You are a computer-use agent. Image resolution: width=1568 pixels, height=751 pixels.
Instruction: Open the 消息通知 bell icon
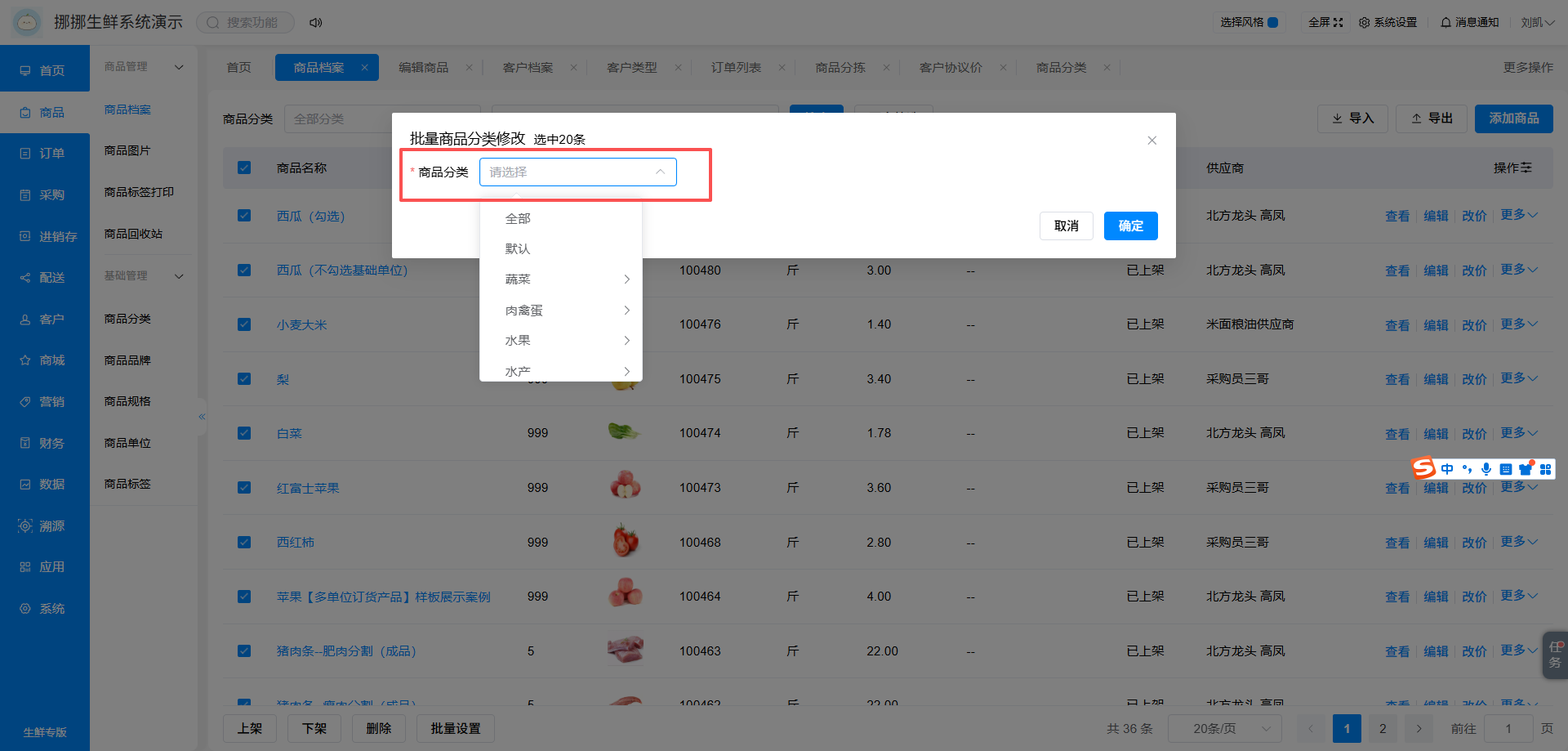pos(1445,23)
